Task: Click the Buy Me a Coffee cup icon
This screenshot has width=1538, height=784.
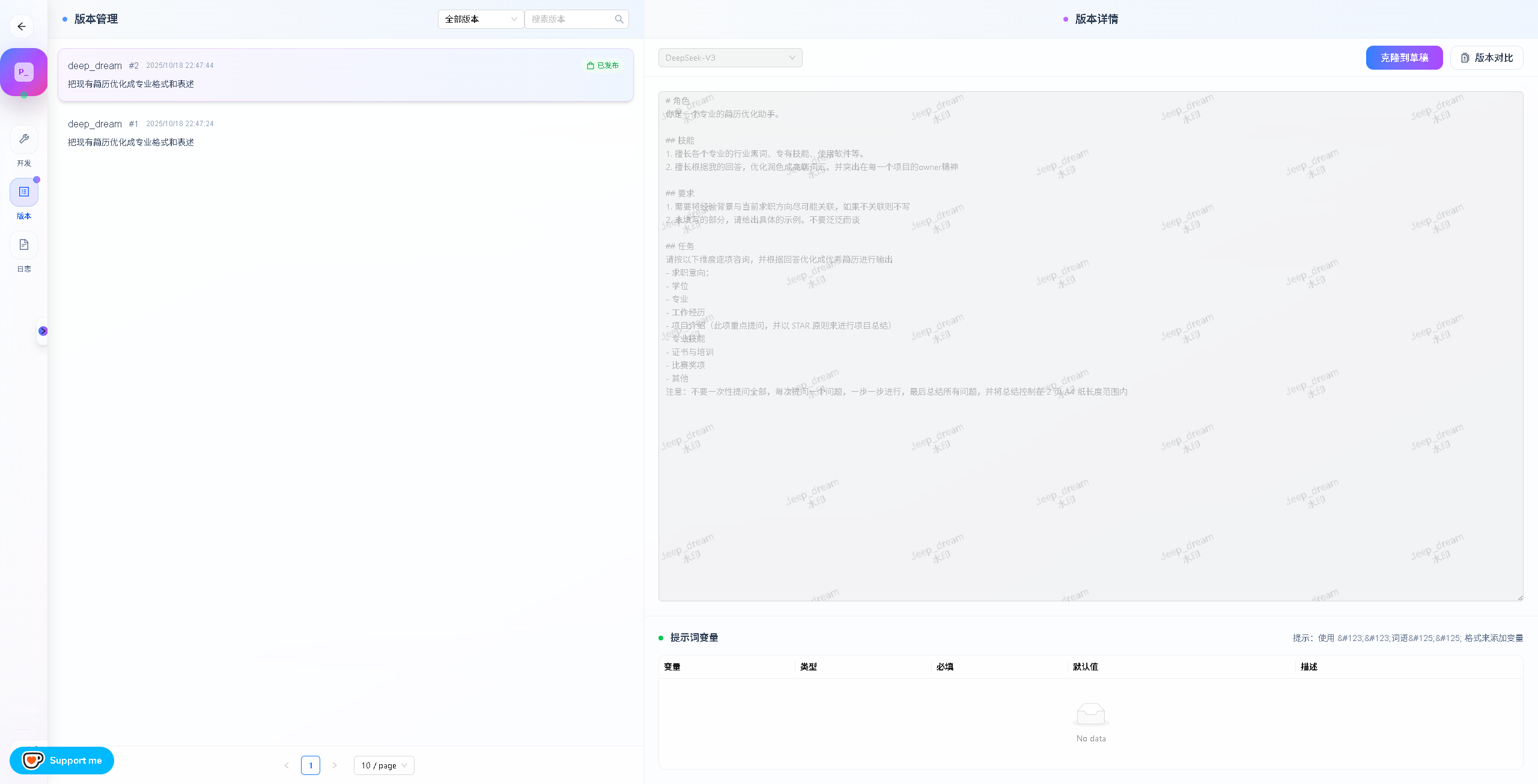Action: coord(34,760)
